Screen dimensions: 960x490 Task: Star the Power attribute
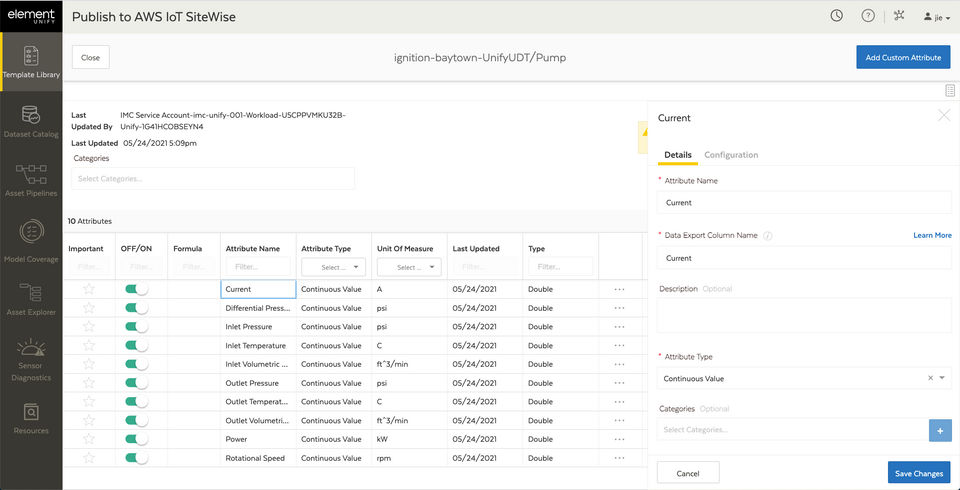click(89, 439)
